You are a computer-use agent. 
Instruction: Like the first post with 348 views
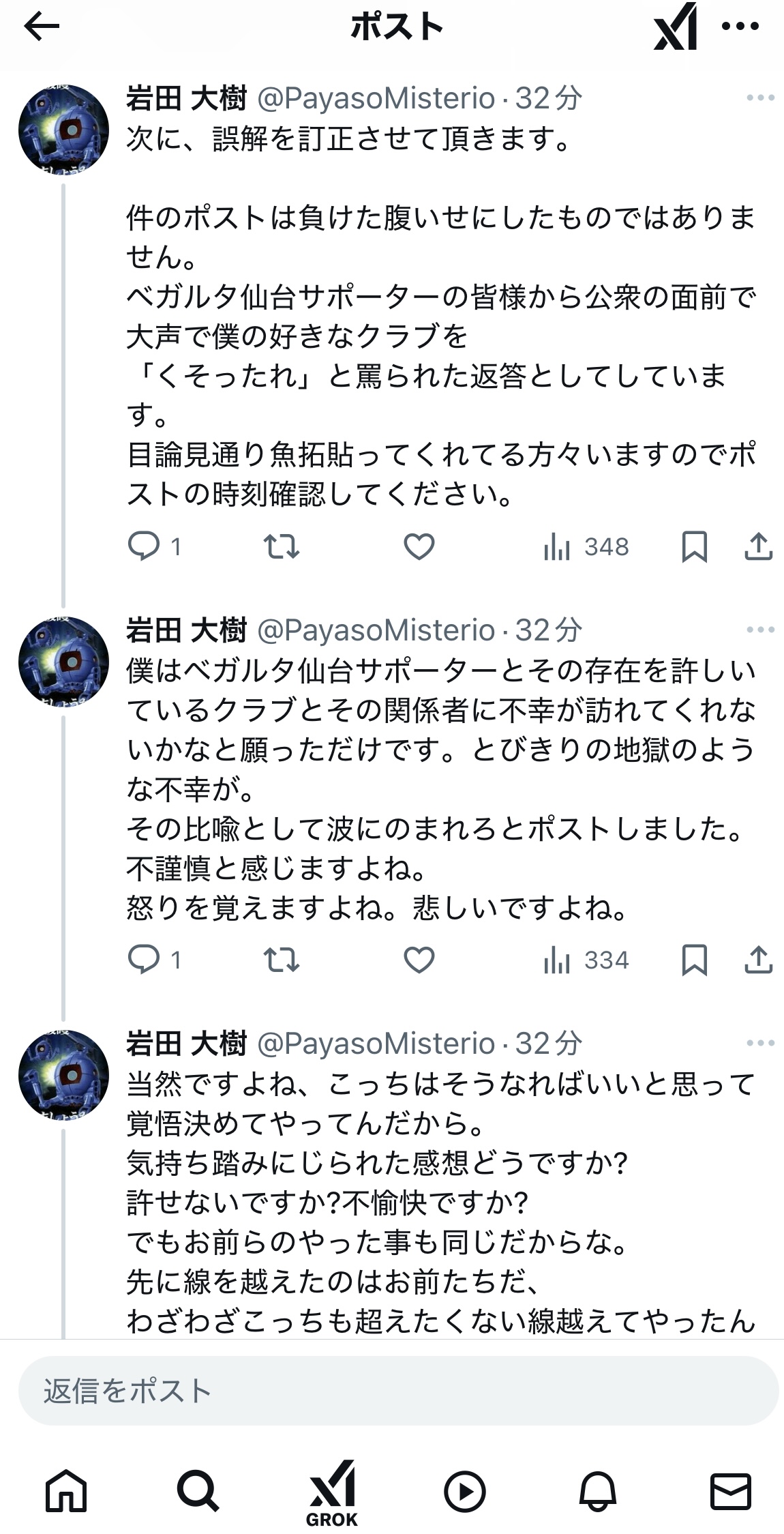click(419, 547)
